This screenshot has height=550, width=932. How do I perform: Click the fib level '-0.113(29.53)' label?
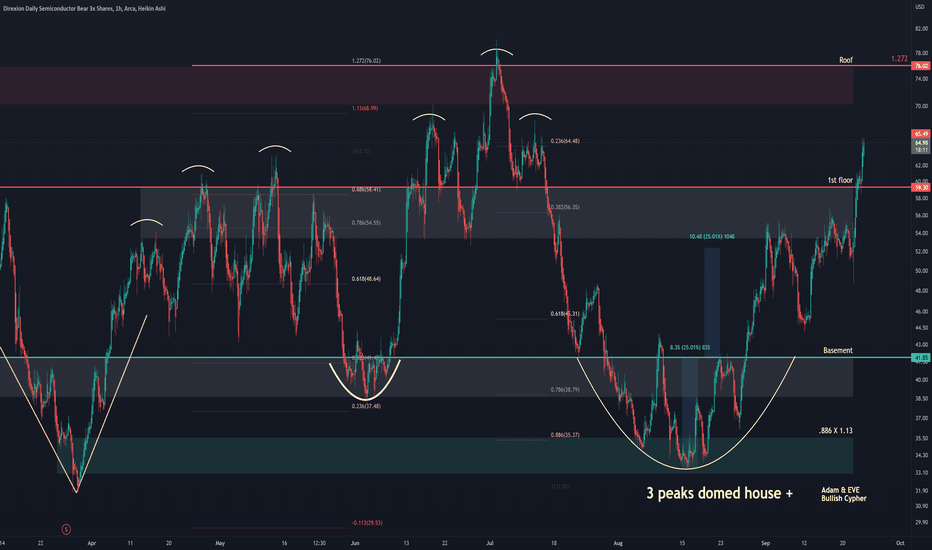[367, 523]
